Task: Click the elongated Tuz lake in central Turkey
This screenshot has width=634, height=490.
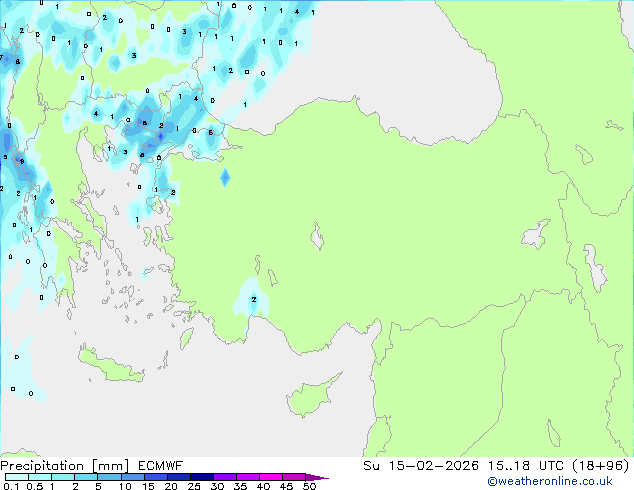Action: click(x=319, y=239)
